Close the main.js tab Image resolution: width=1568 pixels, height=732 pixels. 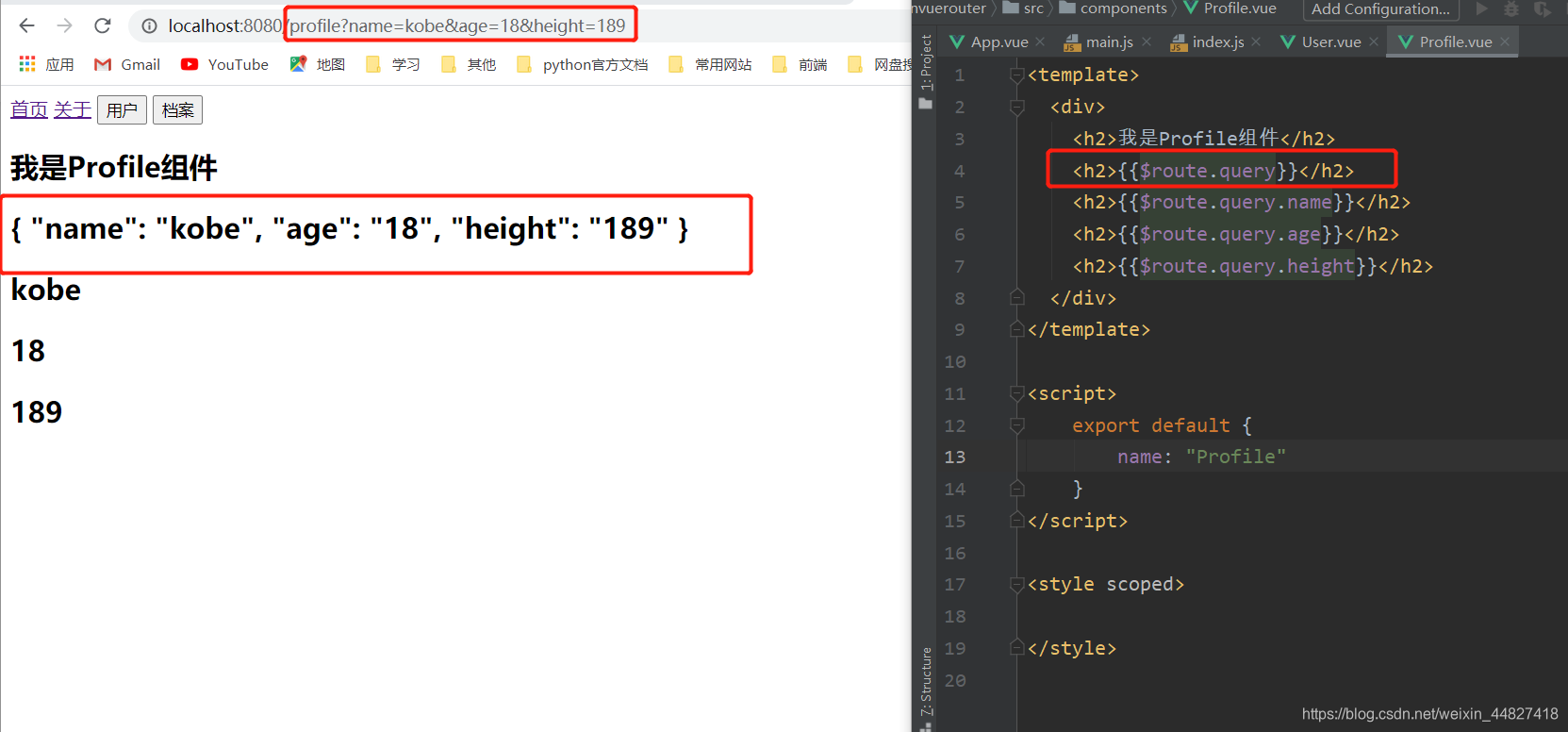click(x=1147, y=42)
